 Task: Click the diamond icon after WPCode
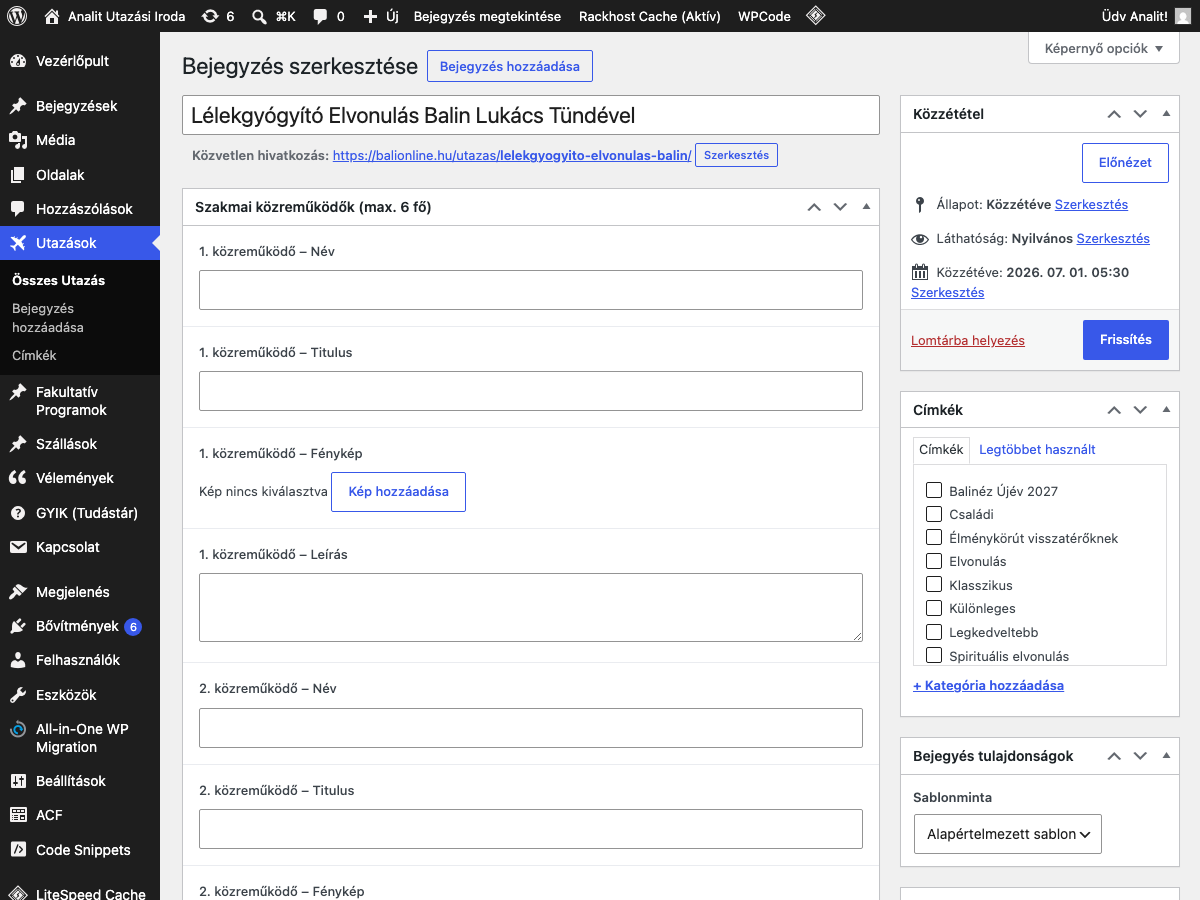pyautogui.click(x=816, y=16)
